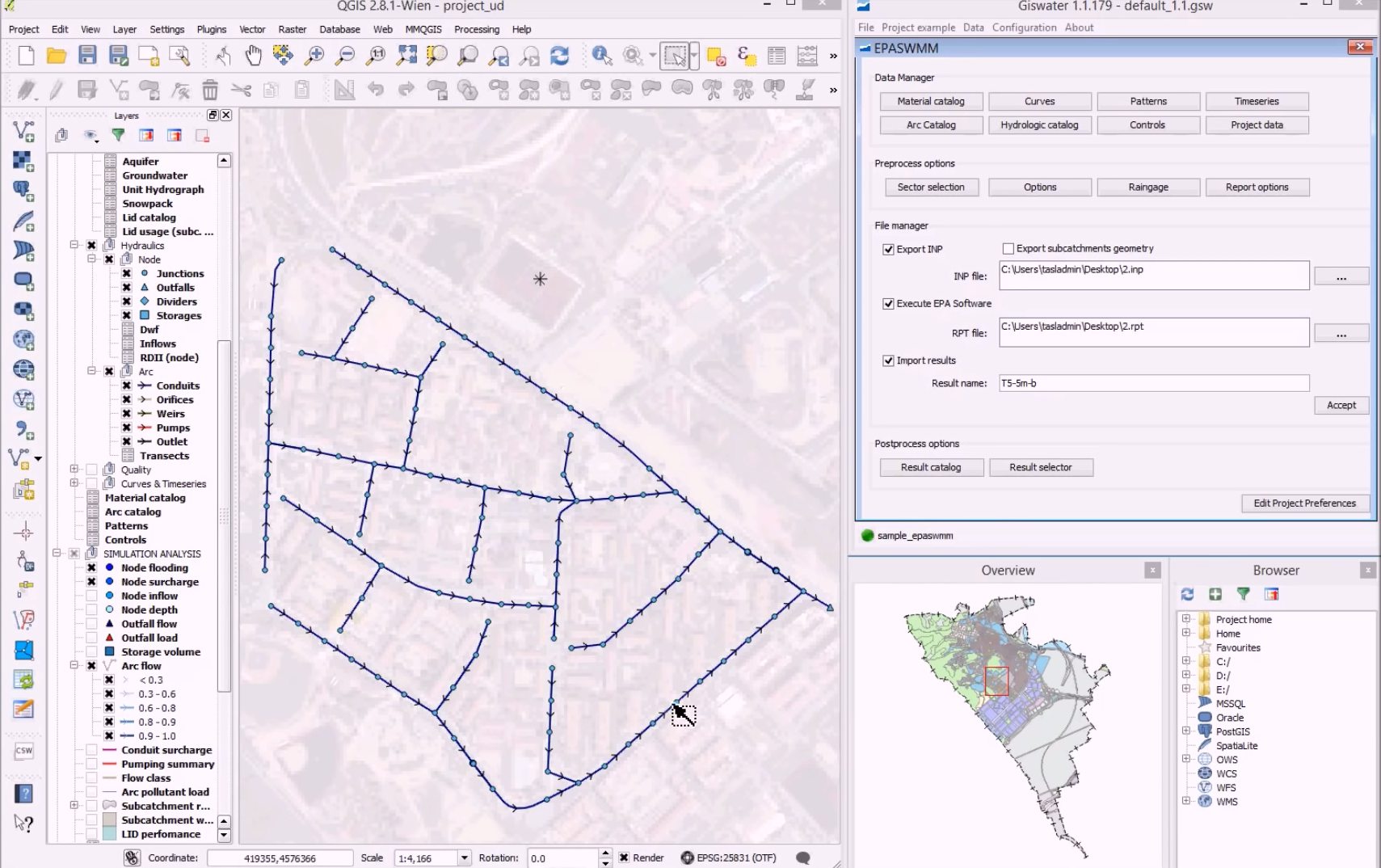Open the Processing menu
Viewport: 1381px width, 868px height.
pyautogui.click(x=477, y=29)
